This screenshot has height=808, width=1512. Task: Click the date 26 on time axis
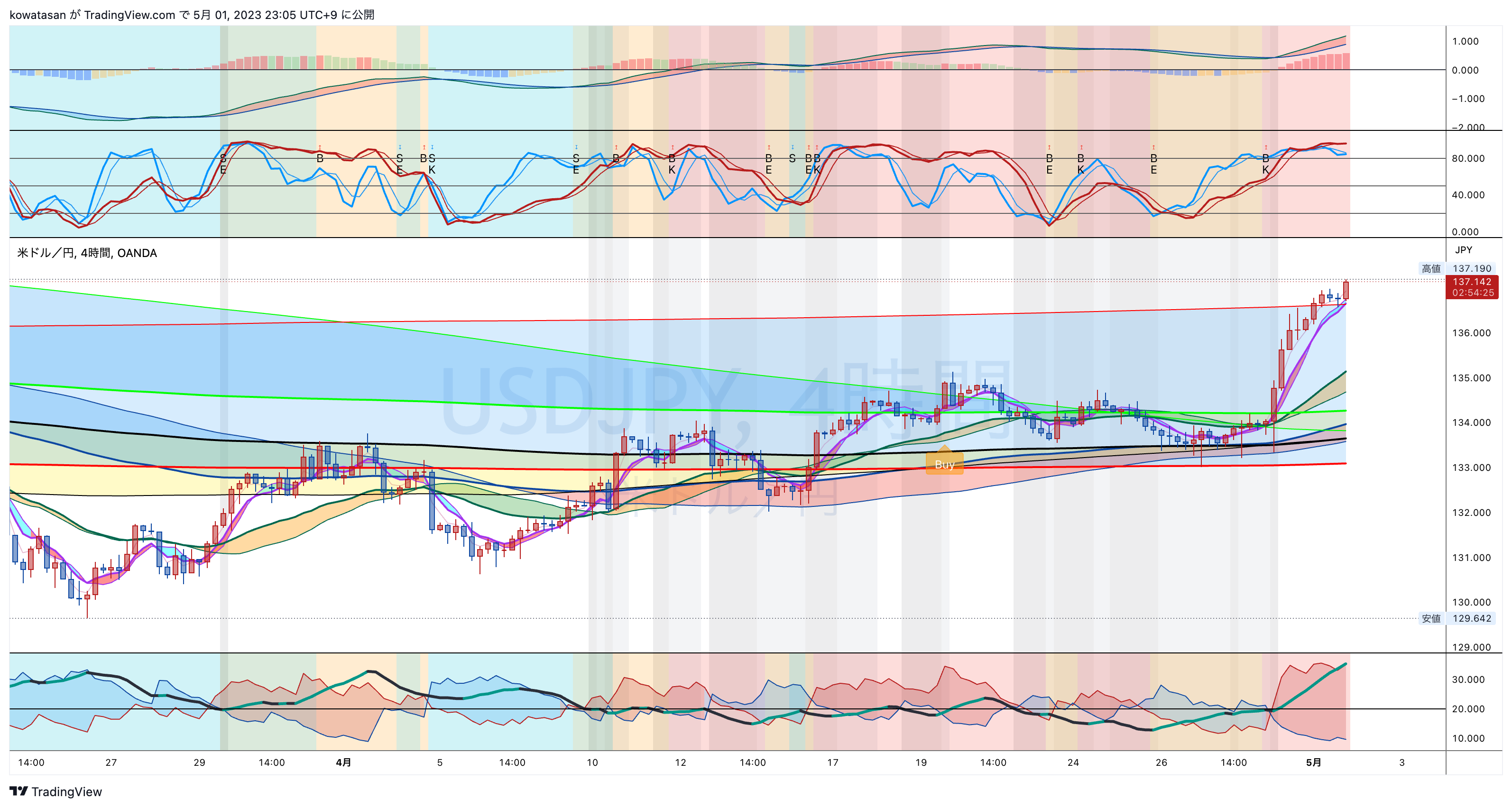pyautogui.click(x=1161, y=762)
